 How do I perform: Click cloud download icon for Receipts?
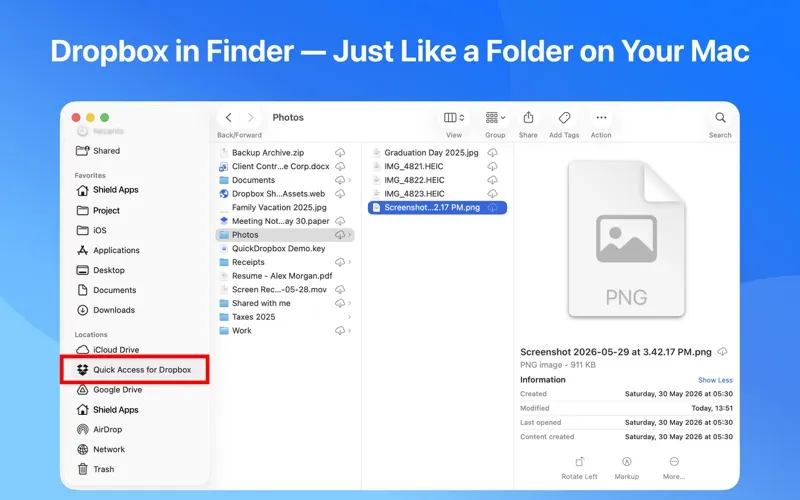pos(340,262)
